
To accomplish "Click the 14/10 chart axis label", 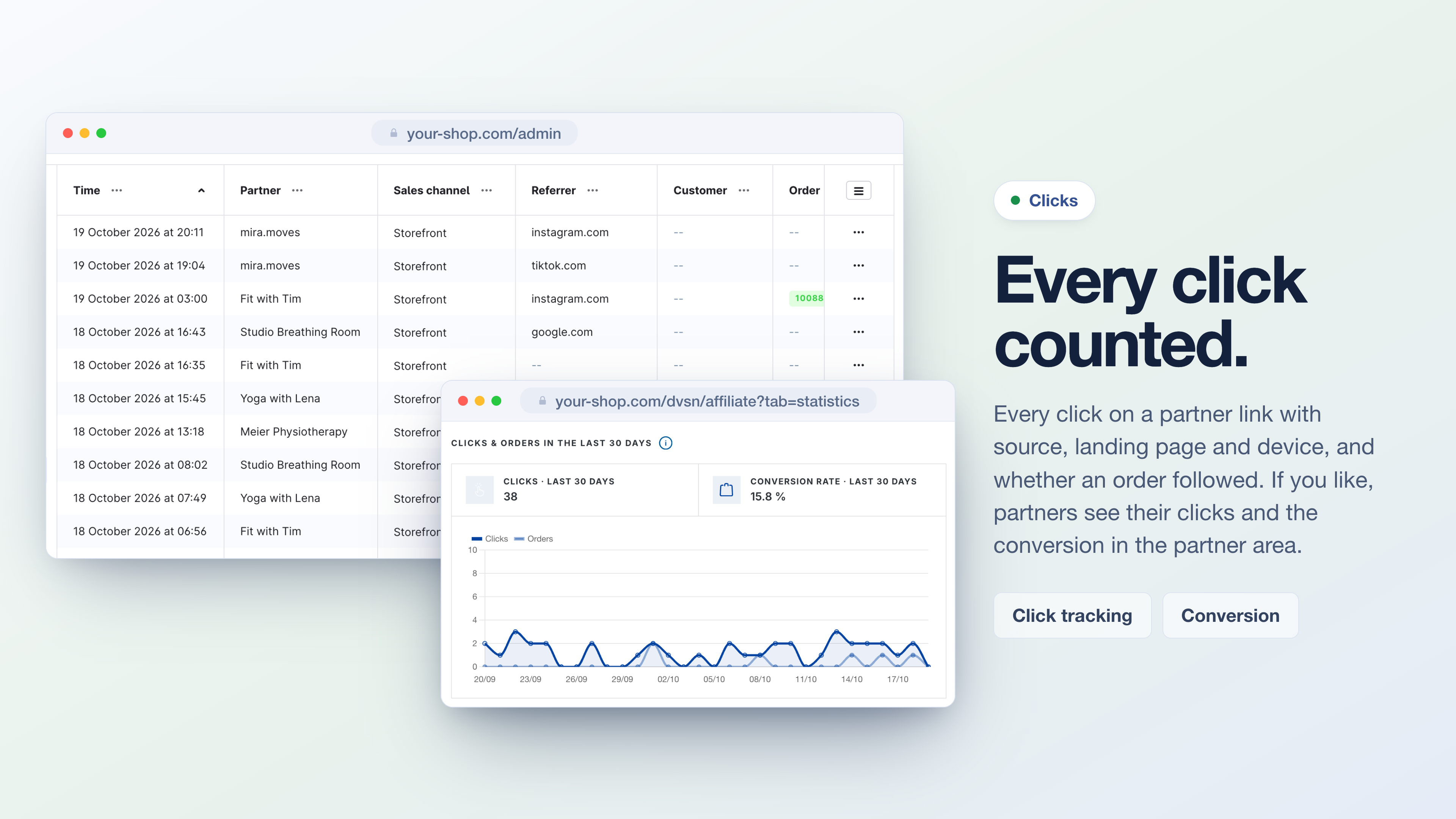I will (851, 679).
